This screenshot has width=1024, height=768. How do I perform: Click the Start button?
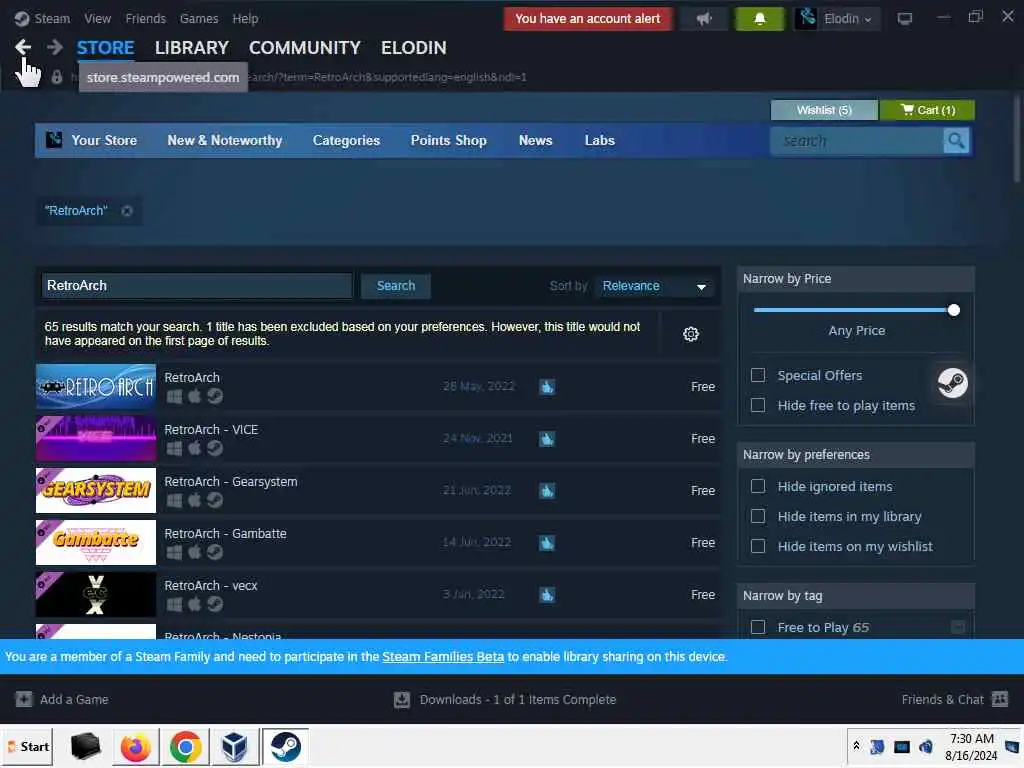[x=28, y=747]
